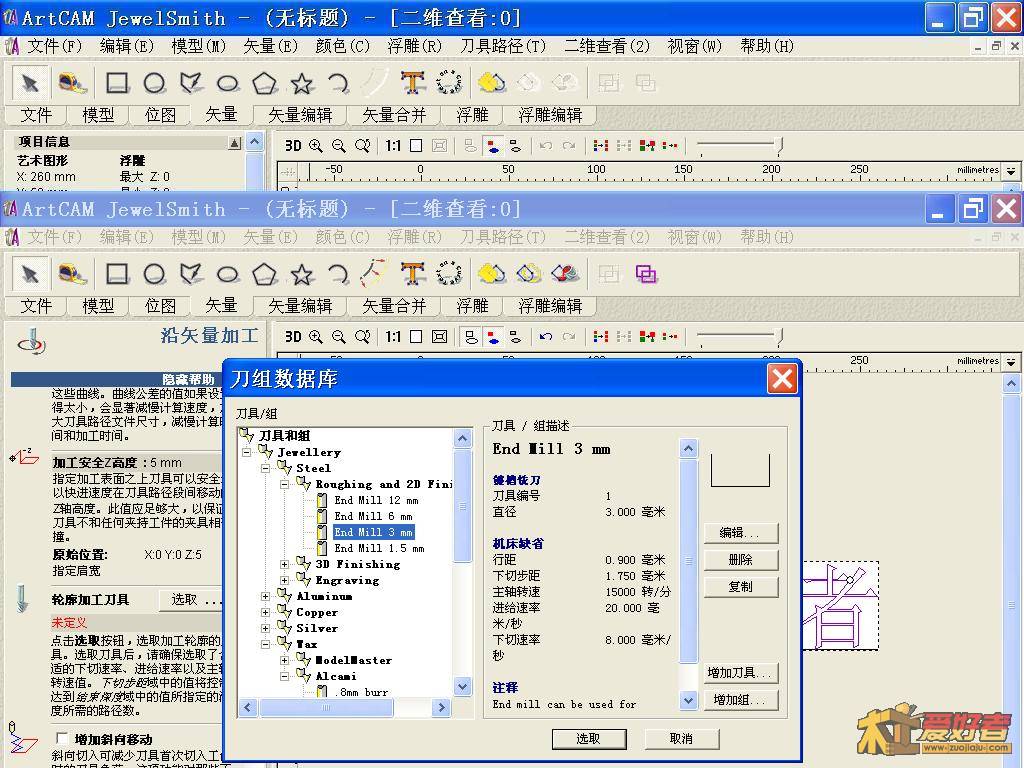Select the polygon tool in front window toolbar

[264, 274]
